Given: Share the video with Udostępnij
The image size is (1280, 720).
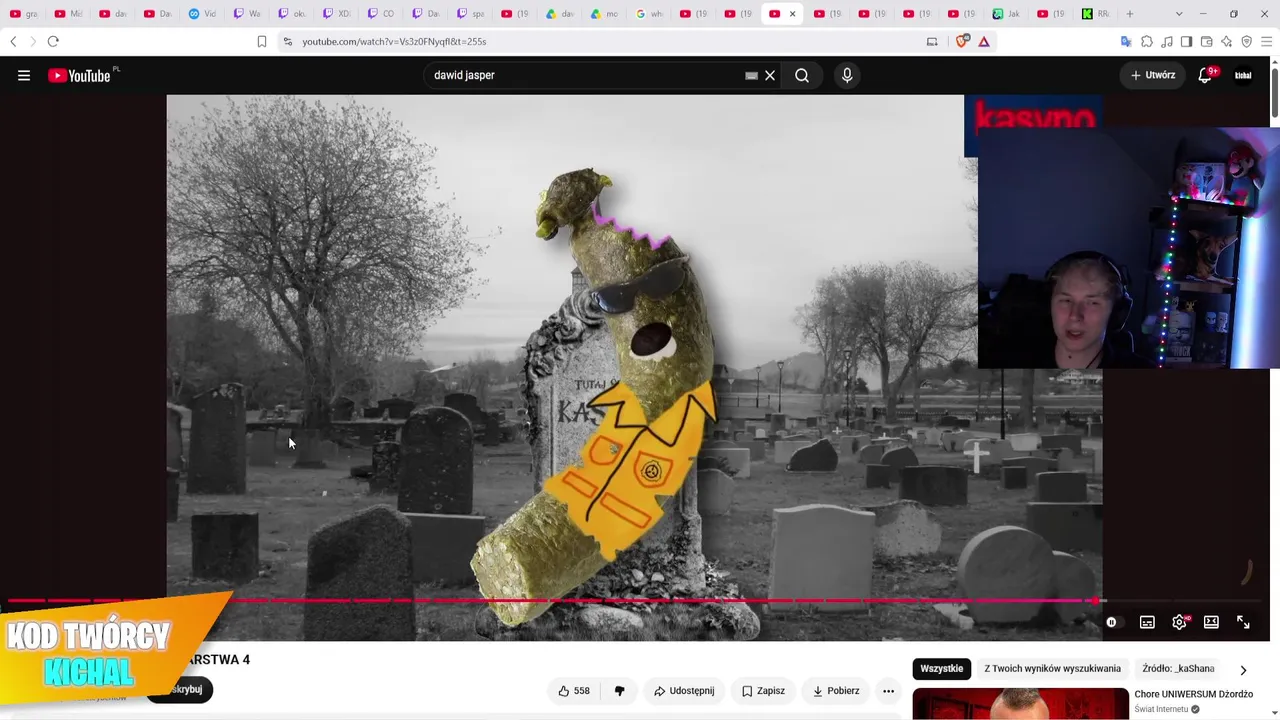Looking at the screenshot, I should 684,691.
